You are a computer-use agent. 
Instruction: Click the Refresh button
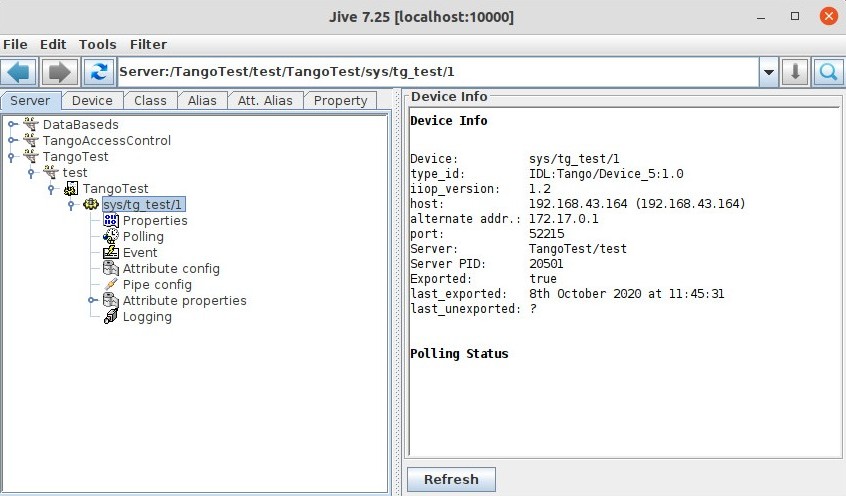click(451, 479)
